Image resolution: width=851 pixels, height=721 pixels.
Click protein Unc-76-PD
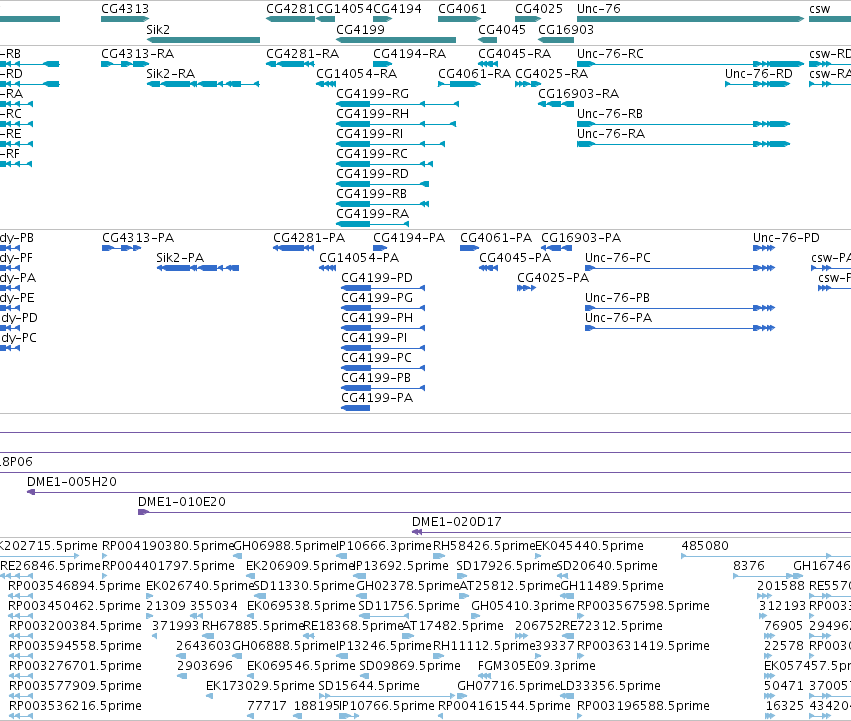786,238
